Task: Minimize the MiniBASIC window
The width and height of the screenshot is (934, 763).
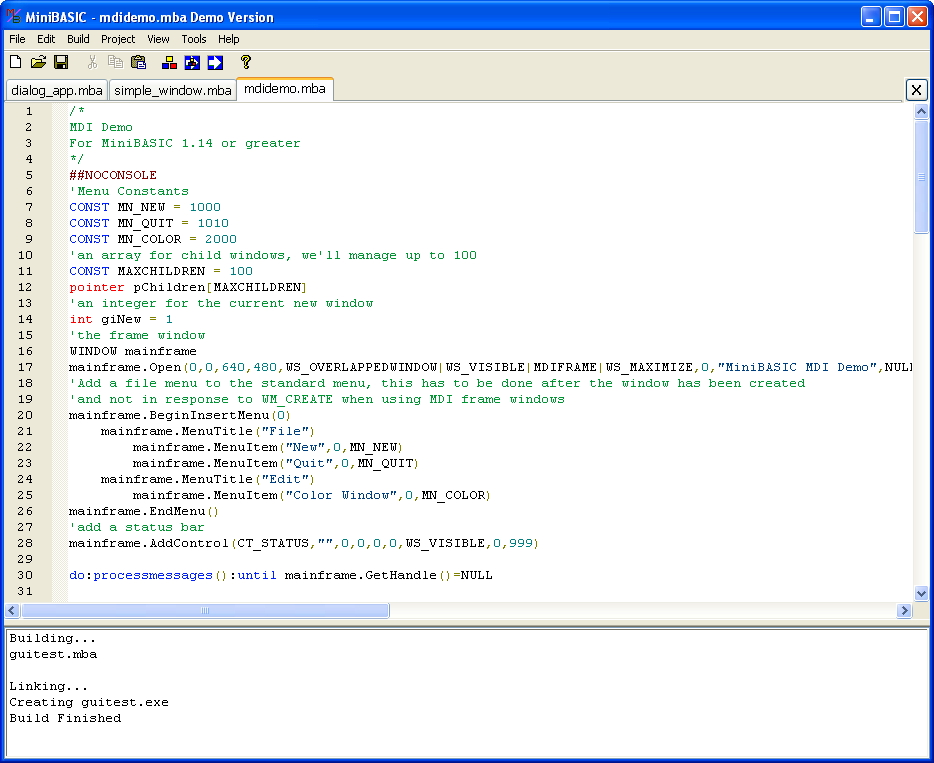Action: pos(871,17)
